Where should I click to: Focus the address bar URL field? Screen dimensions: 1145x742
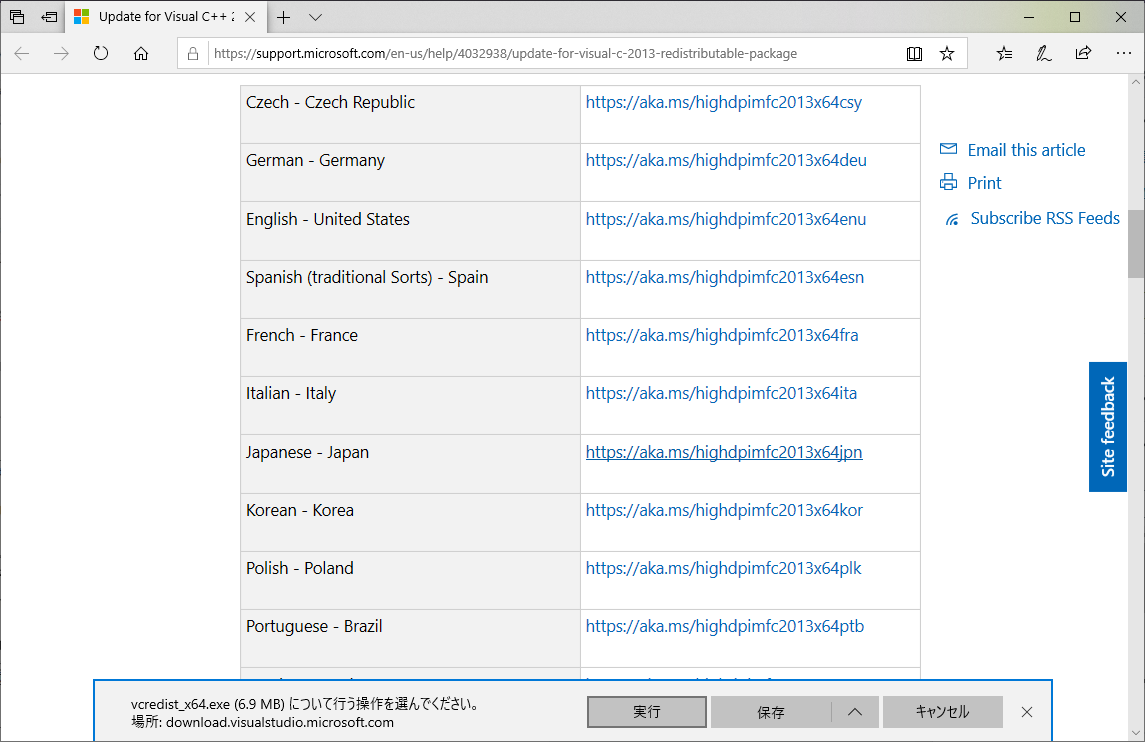pyautogui.click(x=505, y=53)
